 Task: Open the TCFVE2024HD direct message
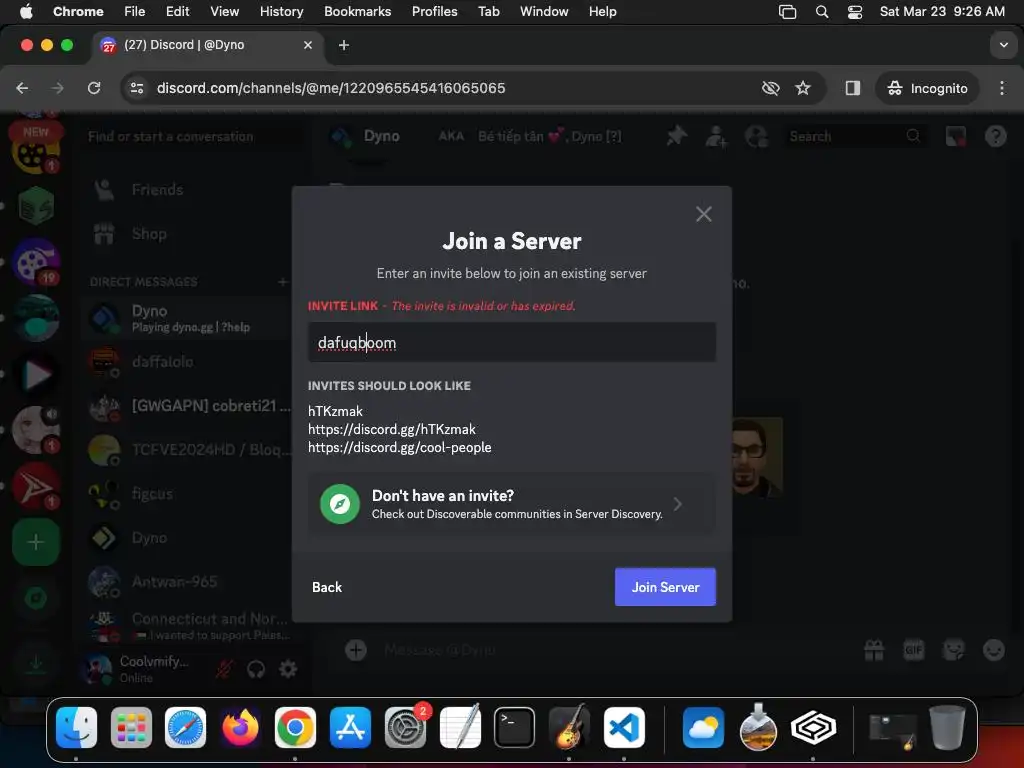point(189,449)
